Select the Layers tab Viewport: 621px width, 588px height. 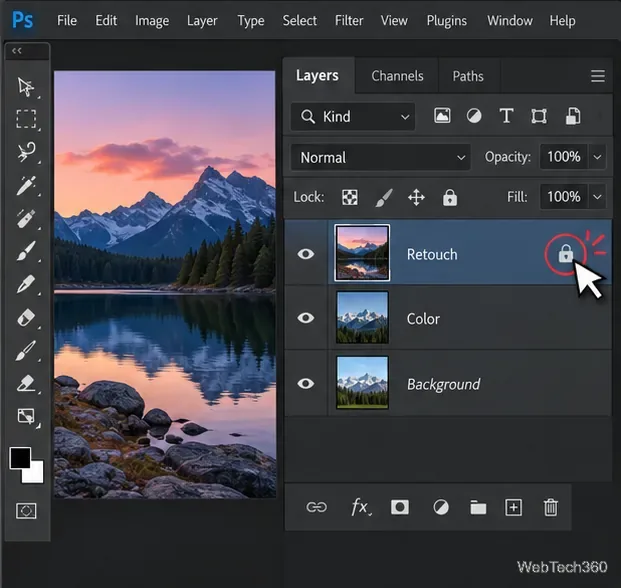pyautogui.click(x=317, y=75)
